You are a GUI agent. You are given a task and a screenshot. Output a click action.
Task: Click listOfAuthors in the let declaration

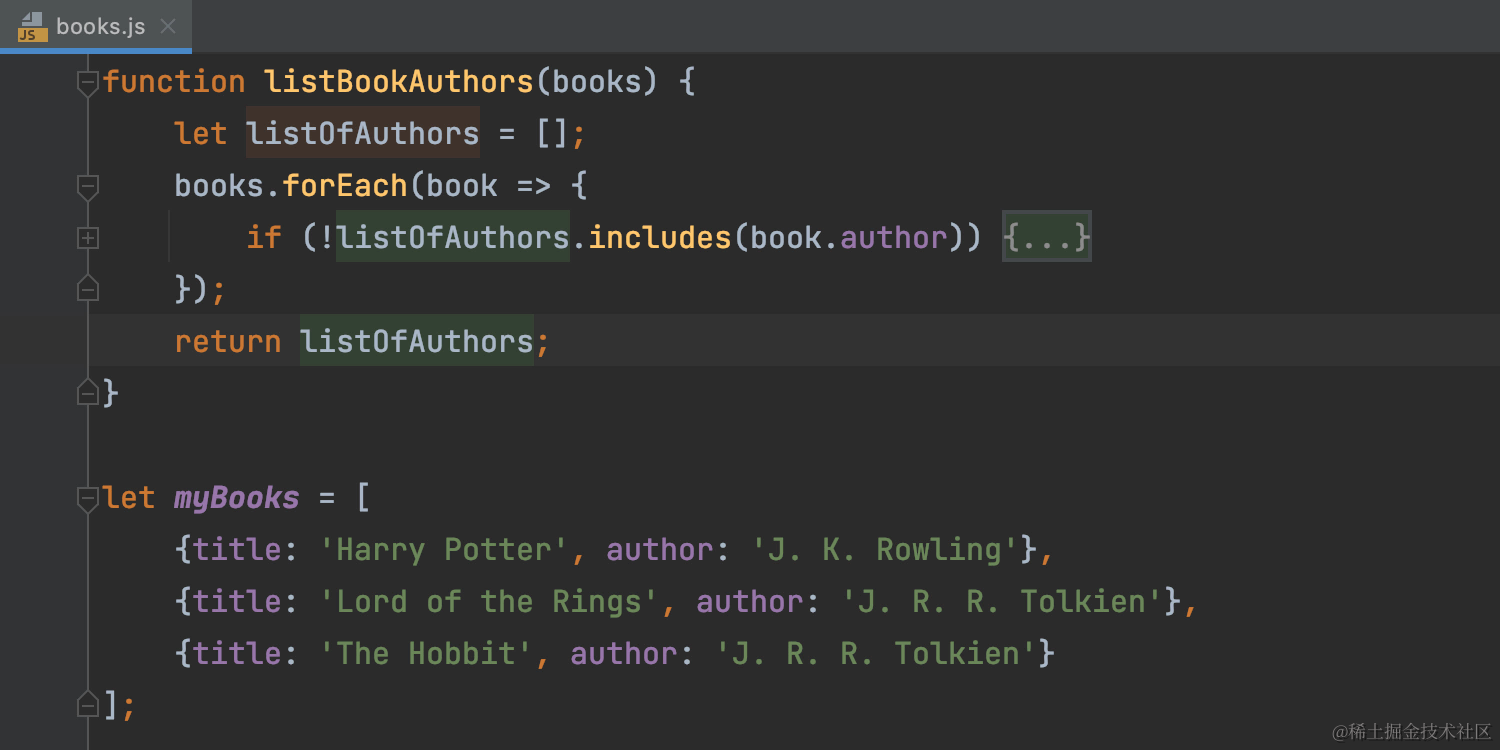coord(363,133)
